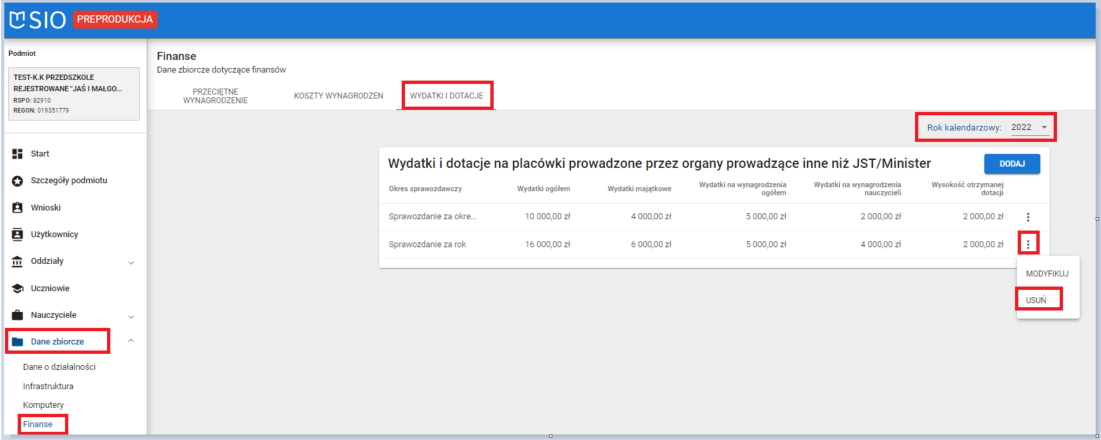Screen dimensions: 1101x440
Task: Click the 6 000,00 zł cell
Action: pos(652,244)
